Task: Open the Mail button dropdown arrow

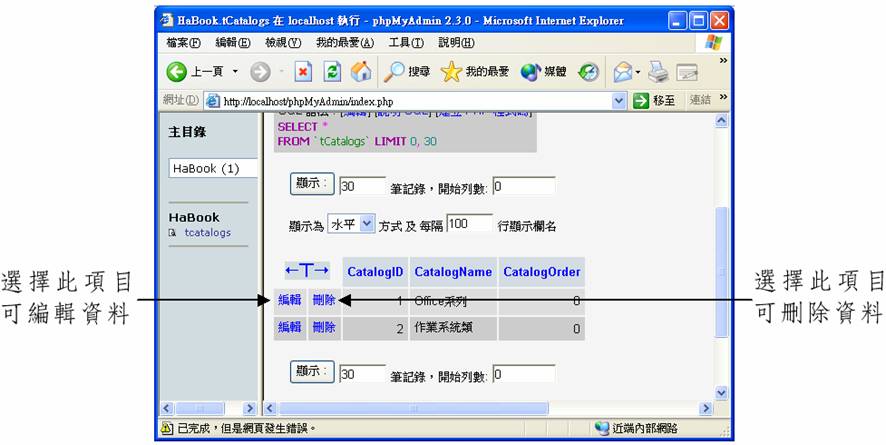Action: coord(638,72)
